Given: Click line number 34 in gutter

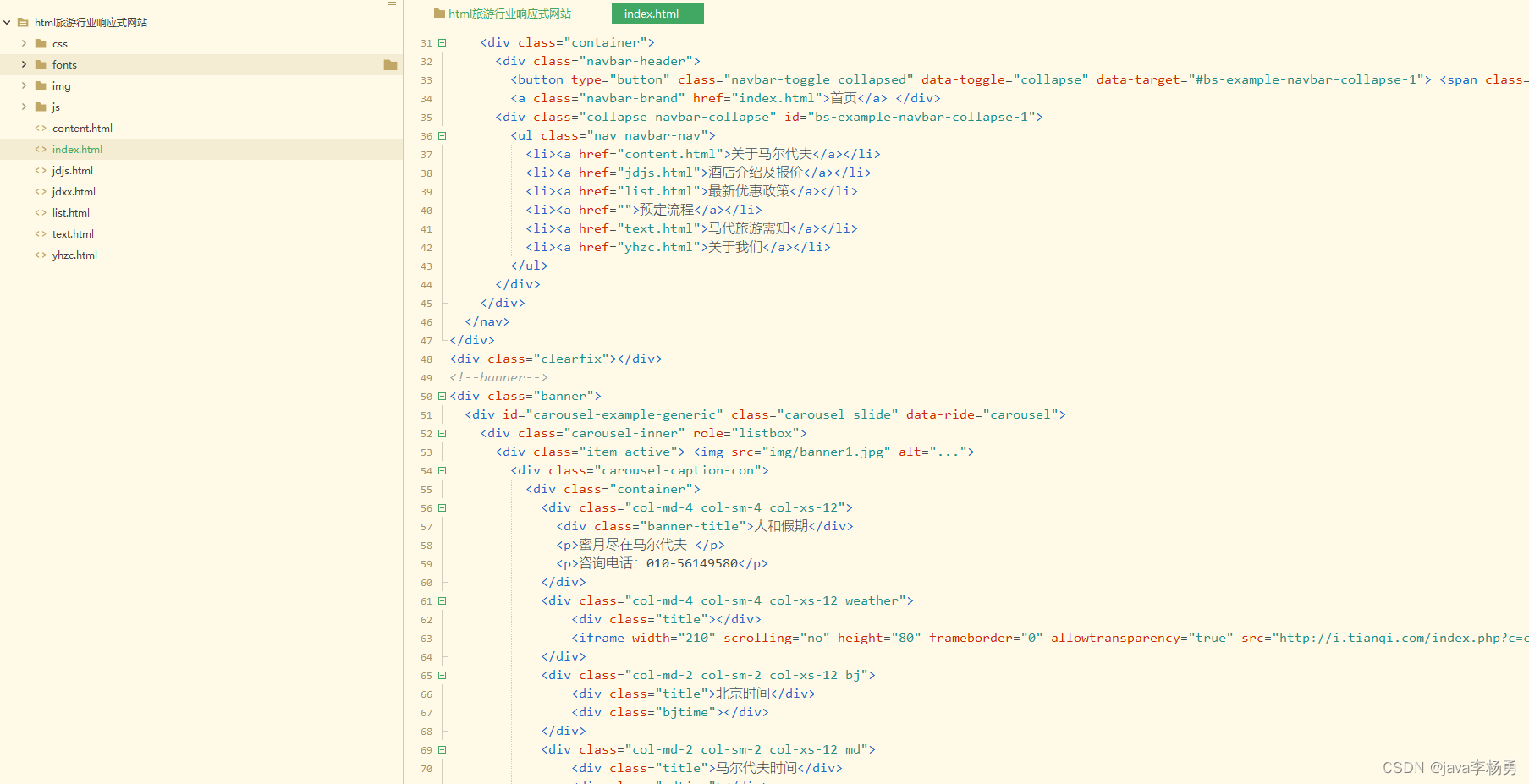Looking at the screenshot, I should [x=426, y=99].
